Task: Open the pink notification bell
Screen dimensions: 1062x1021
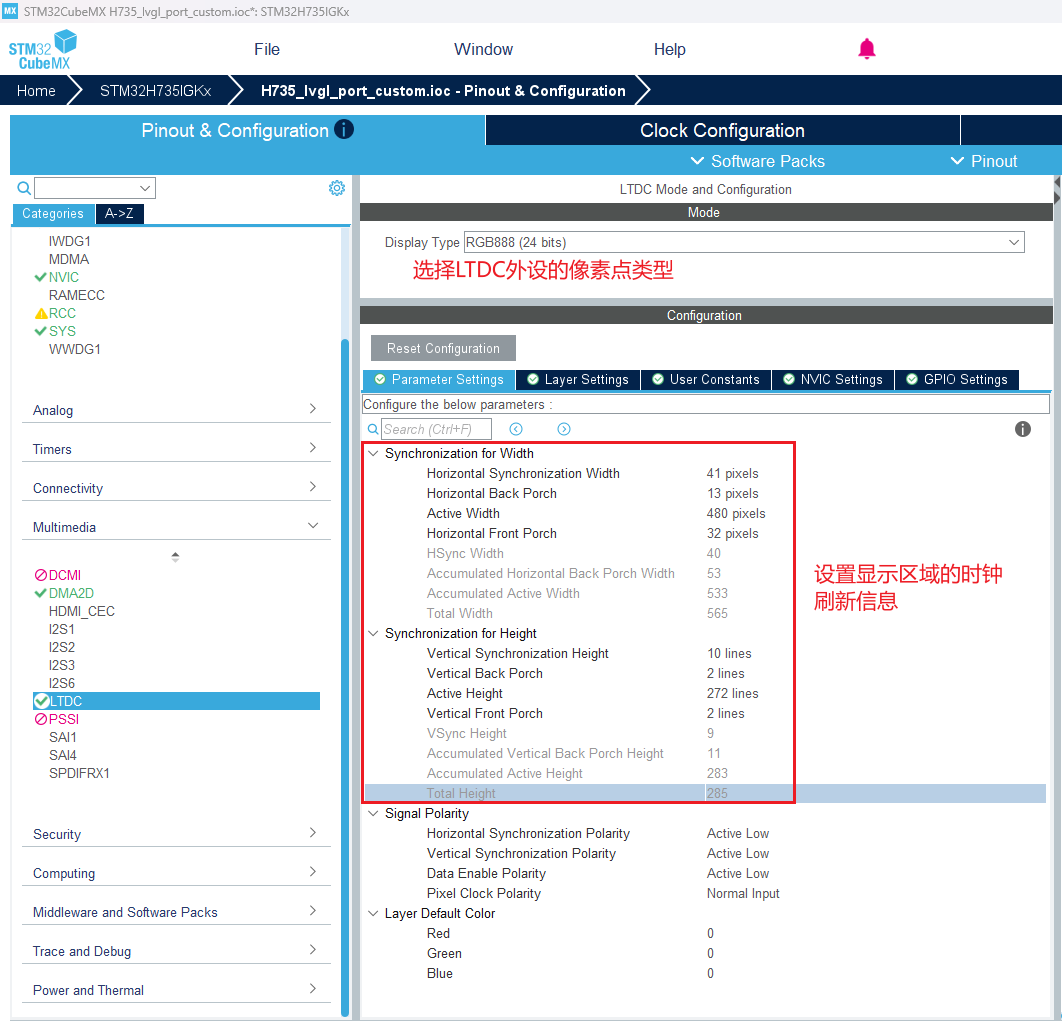Action: tap(866, 49)
